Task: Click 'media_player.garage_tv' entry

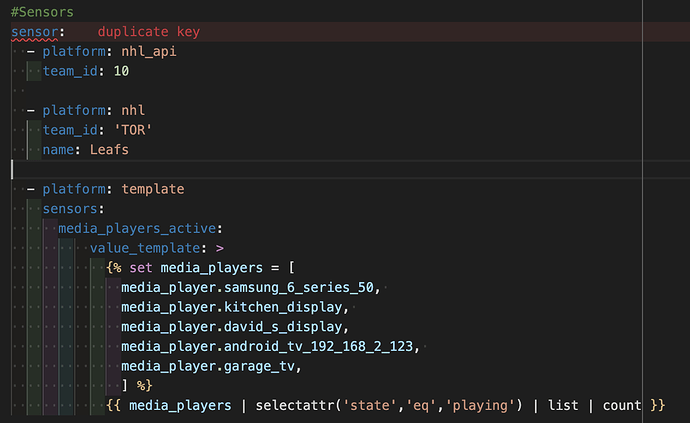Action: click(x=208, y=366)
